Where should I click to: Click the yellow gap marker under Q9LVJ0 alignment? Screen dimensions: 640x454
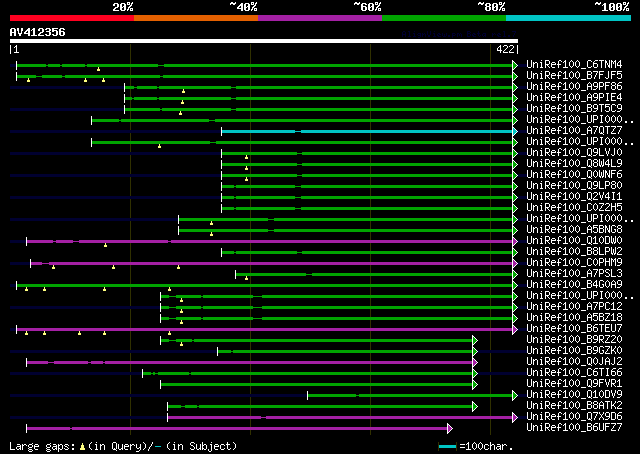point(246,158)
